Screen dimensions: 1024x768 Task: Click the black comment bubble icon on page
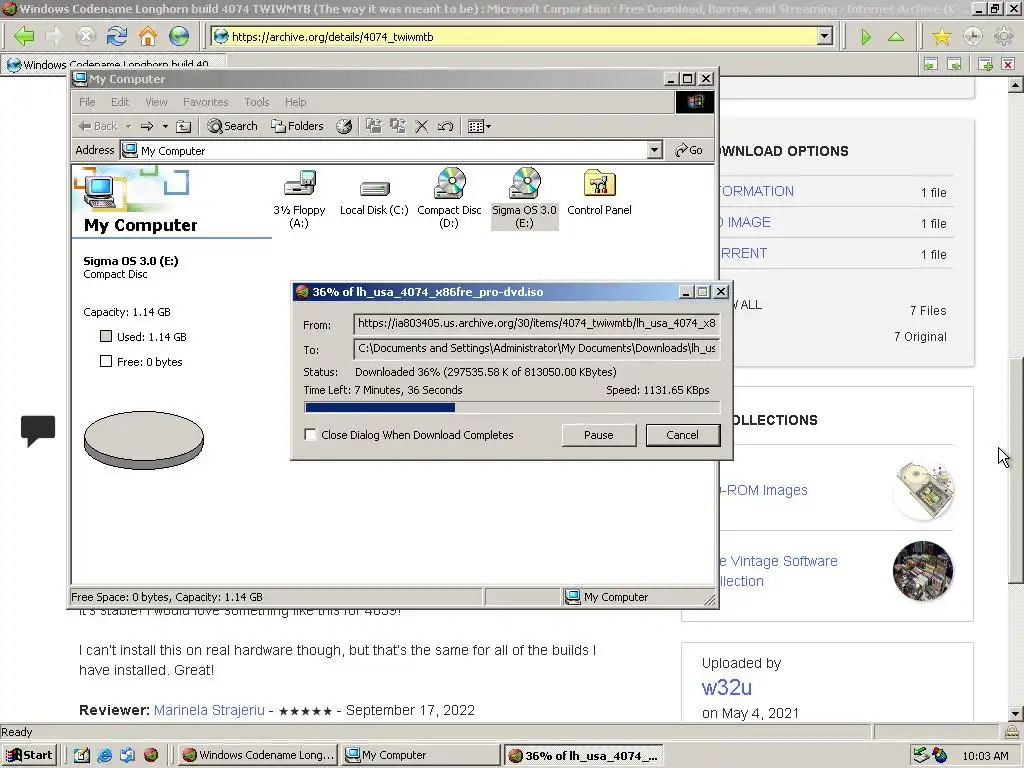pyautogui.click(x=38, y=431)
